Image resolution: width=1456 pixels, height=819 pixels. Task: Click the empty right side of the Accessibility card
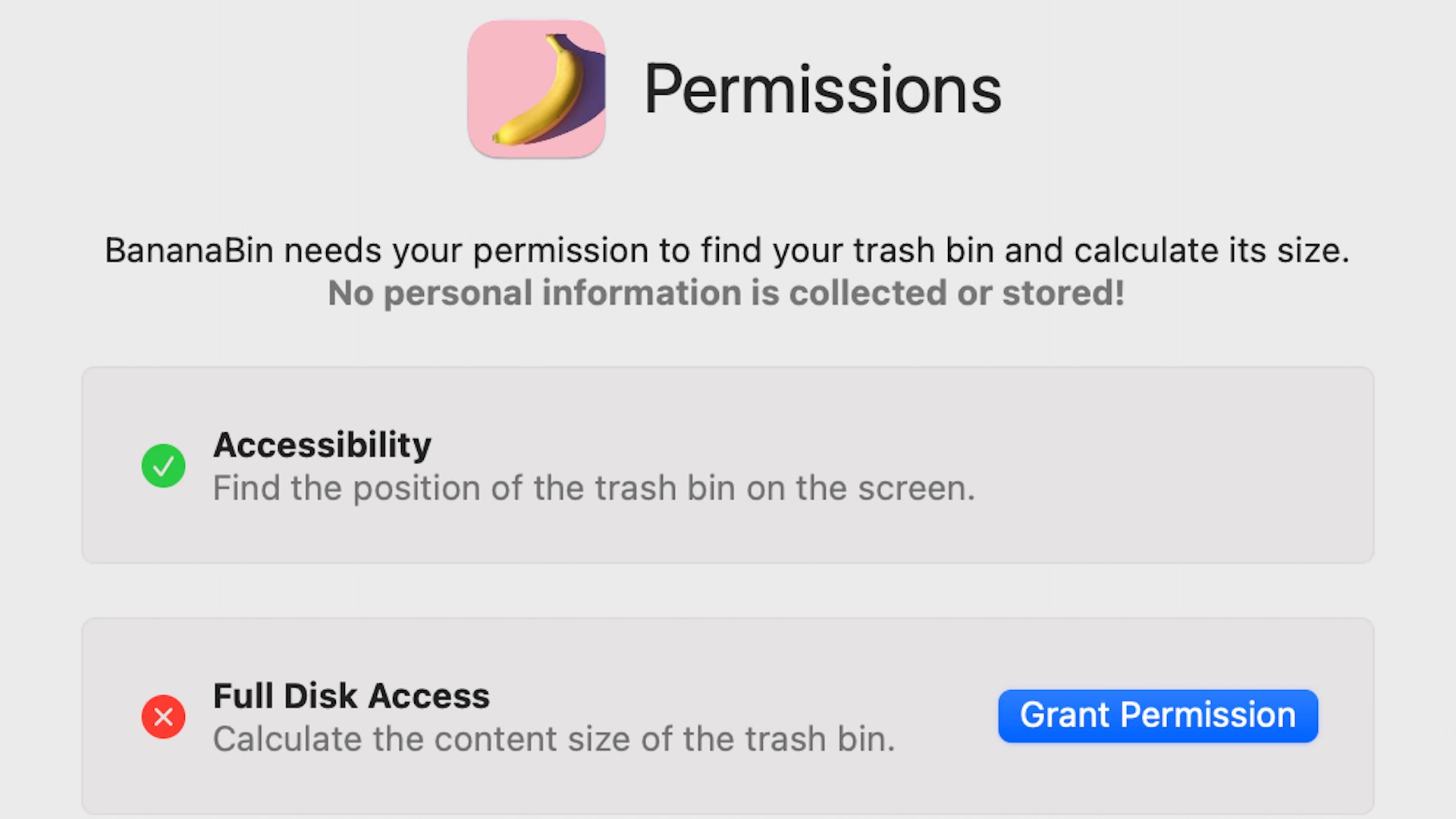tap(1175, 466)
